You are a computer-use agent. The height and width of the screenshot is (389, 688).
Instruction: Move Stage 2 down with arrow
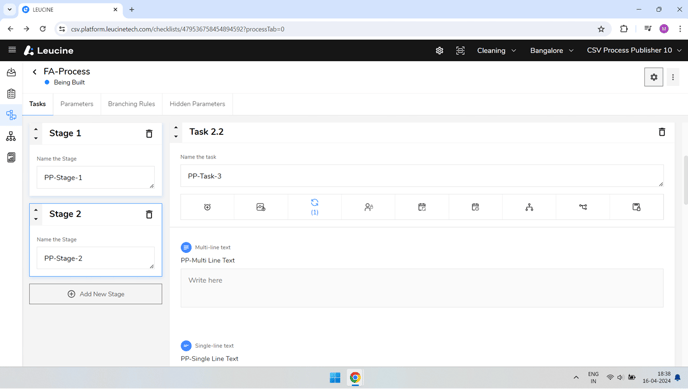(x=36, y=218)
